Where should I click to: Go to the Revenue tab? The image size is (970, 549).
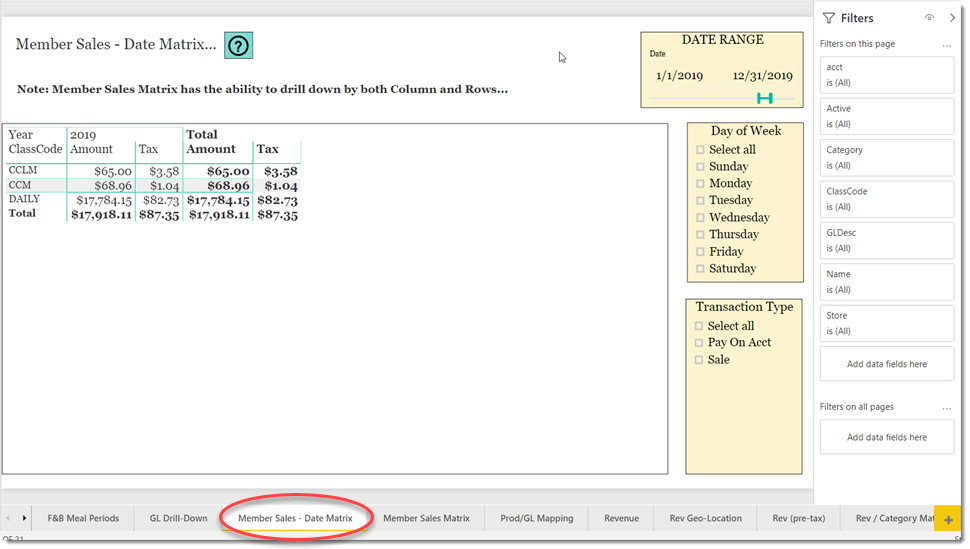point(621,518)
